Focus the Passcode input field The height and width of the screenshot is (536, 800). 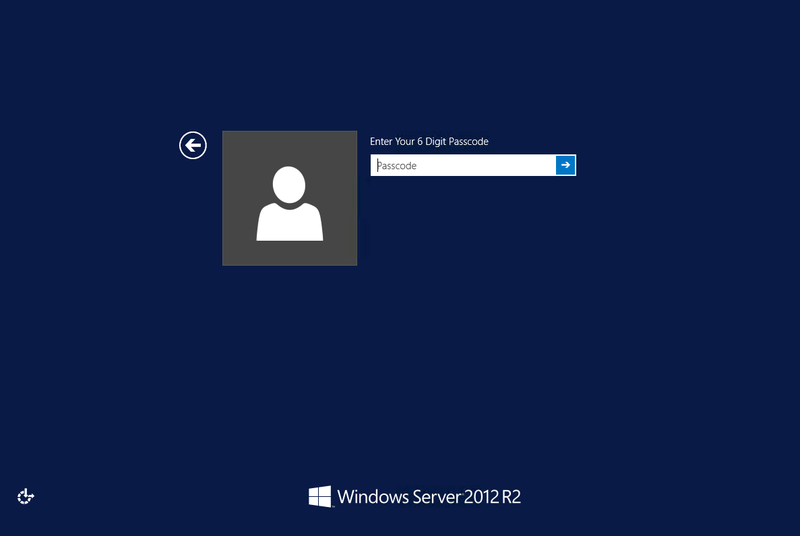tap(463, 165)
